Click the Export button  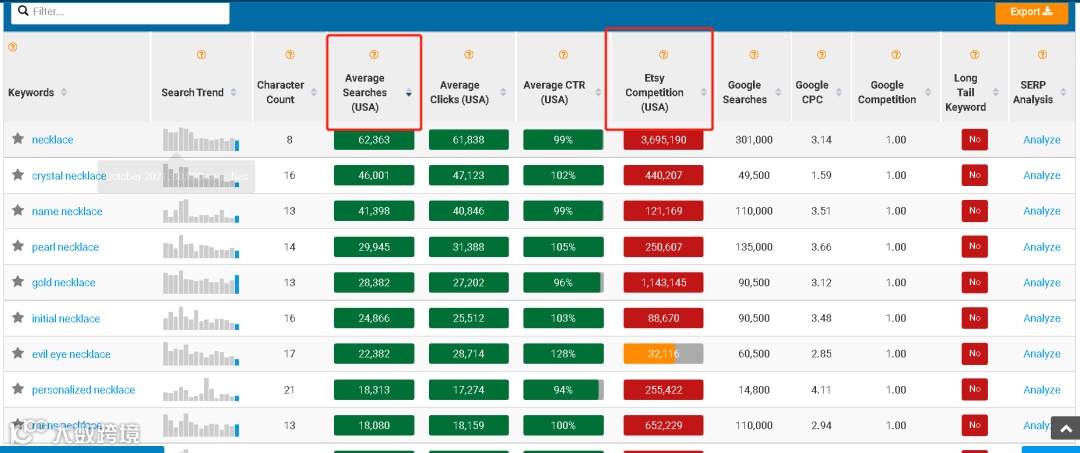point(1031,12)
